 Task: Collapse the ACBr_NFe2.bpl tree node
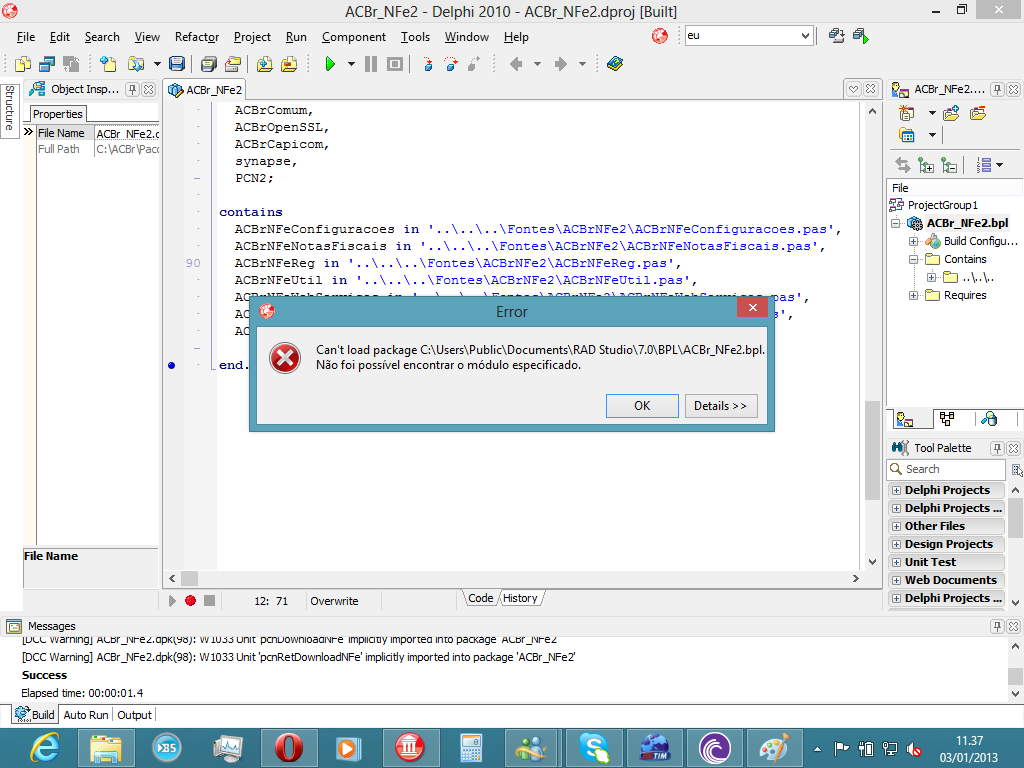pyautogui.click(x=896, y=223)
